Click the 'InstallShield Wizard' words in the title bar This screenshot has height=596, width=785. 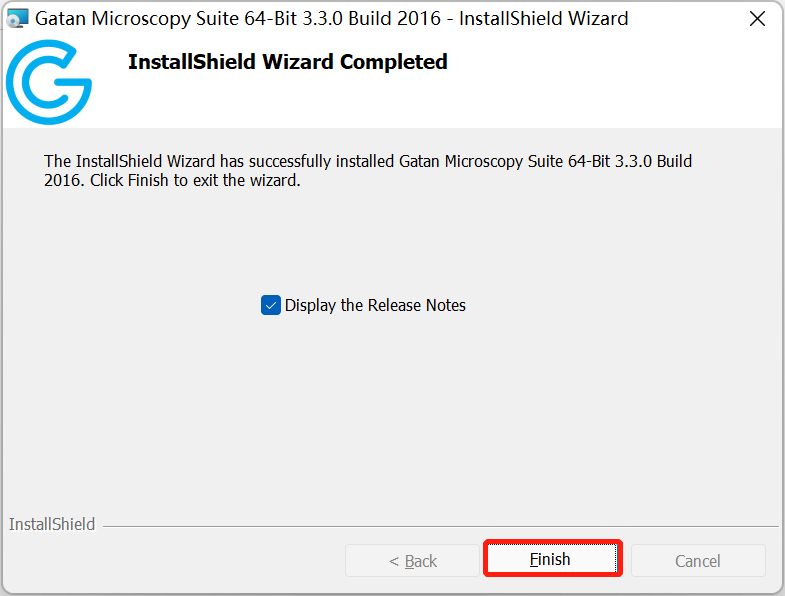544,19
